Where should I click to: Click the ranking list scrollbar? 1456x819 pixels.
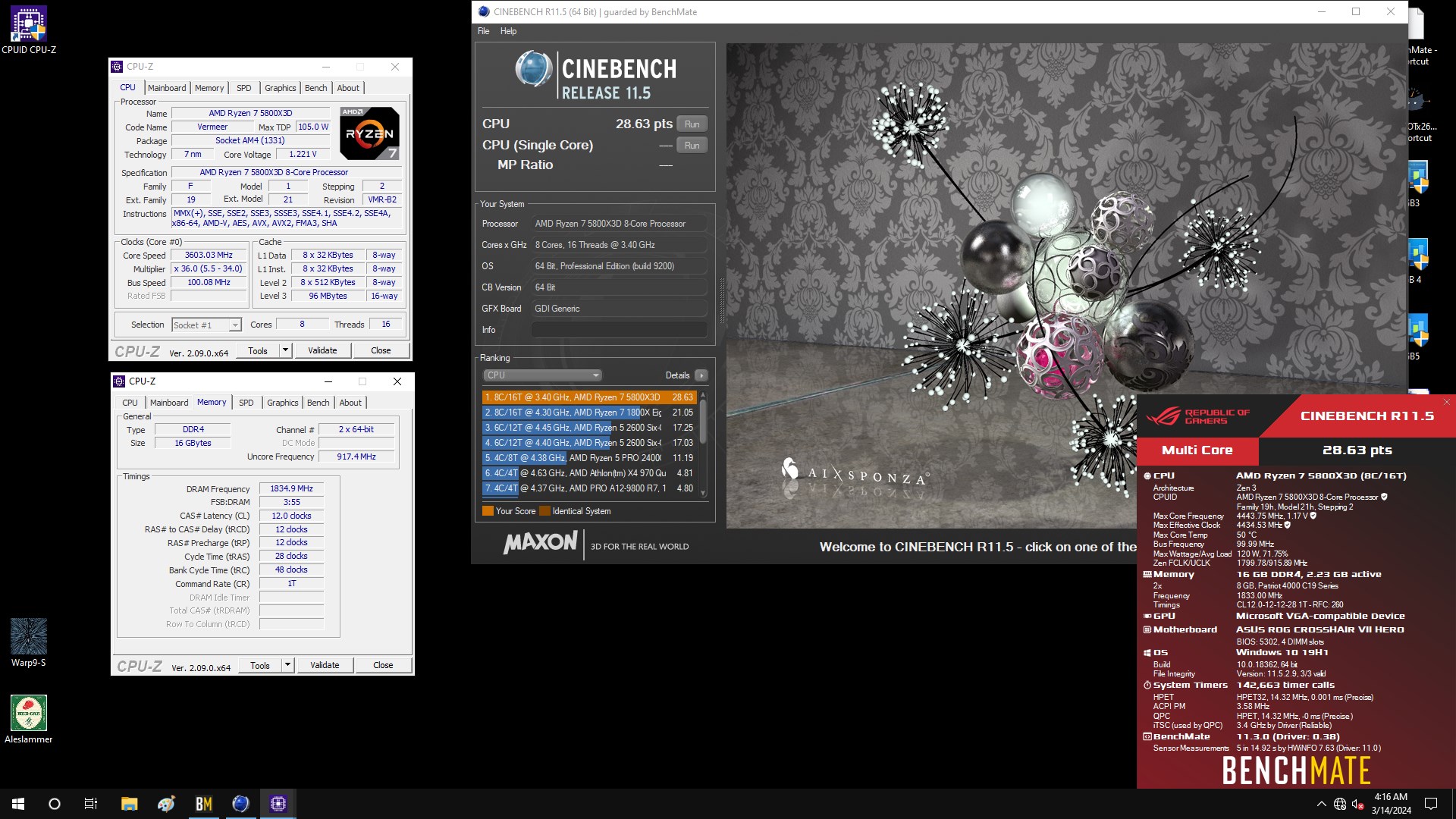(703, 422)
